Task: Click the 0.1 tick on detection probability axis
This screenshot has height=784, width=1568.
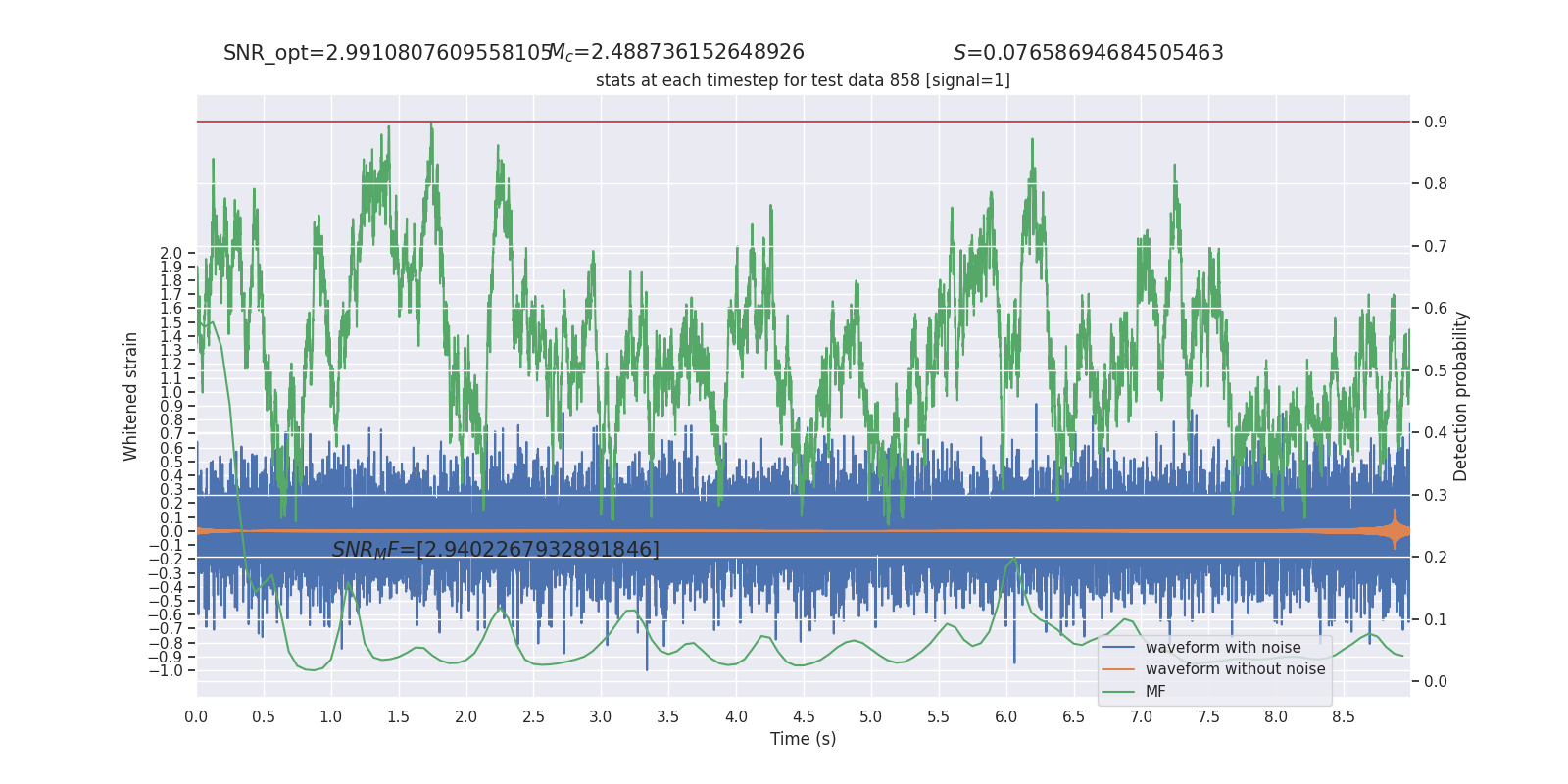Action: pyautogui.click(x=1436, y=619)
